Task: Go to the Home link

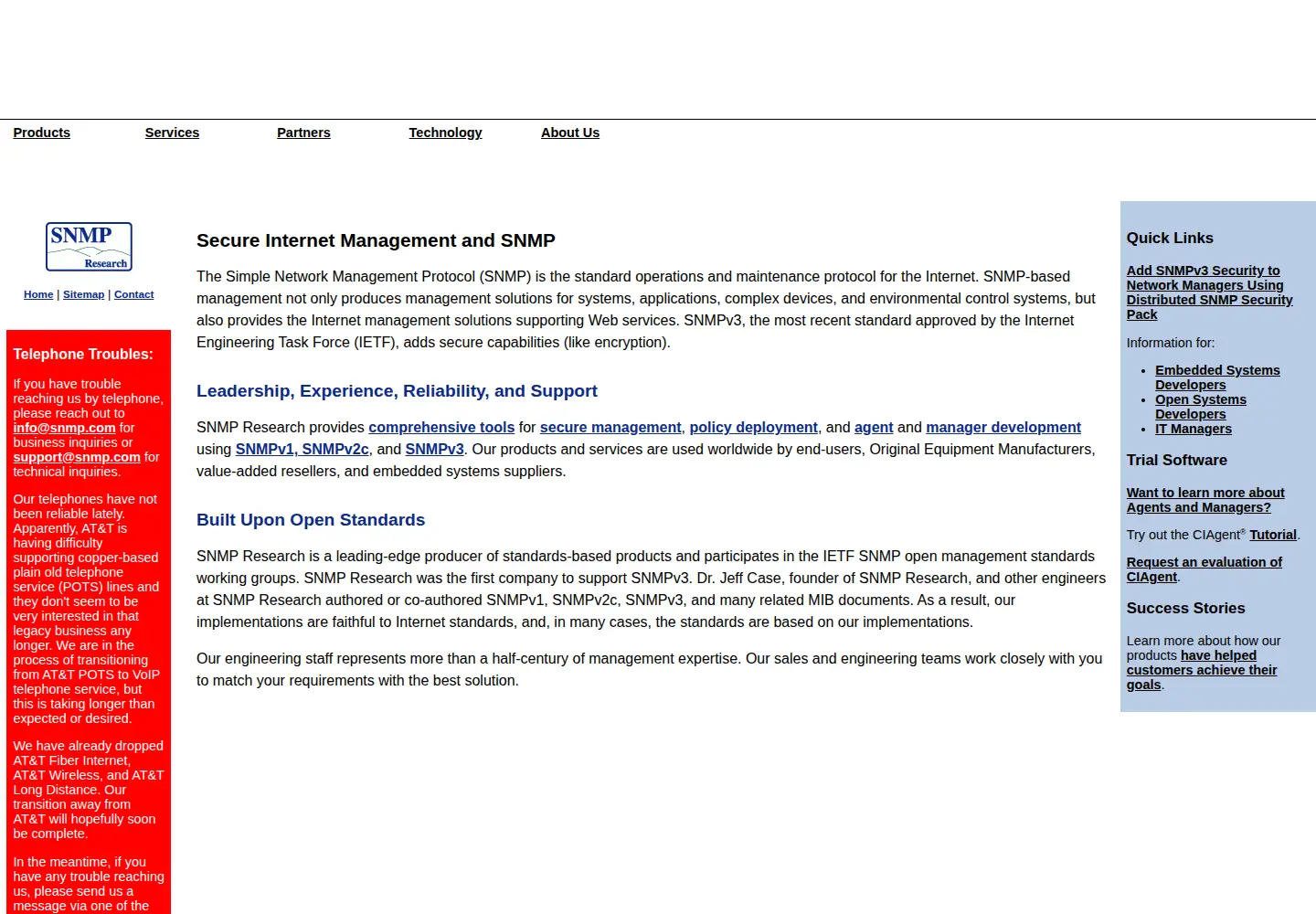Action: pyautogui.click(x=38, y=294)
